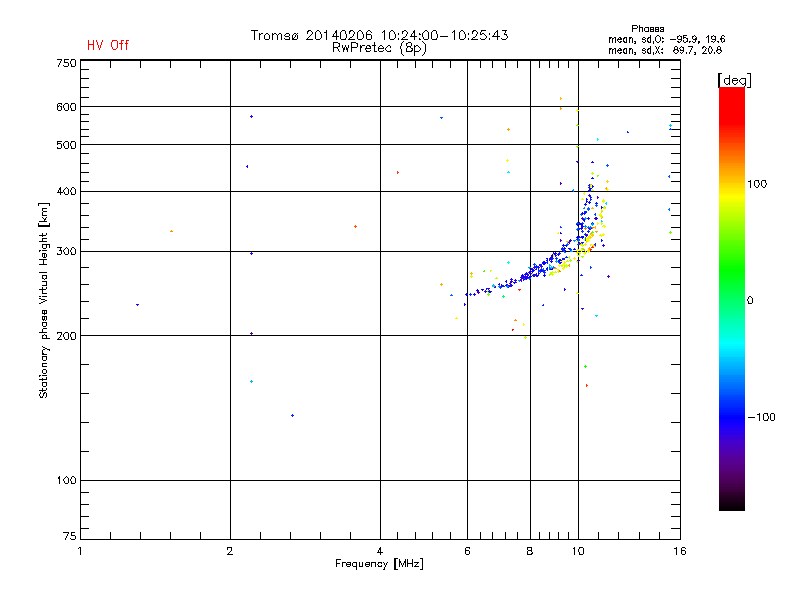Click the [deg] colorbar label
The height and width of the screenshot is (600, 800).
(x=734, y=80)
